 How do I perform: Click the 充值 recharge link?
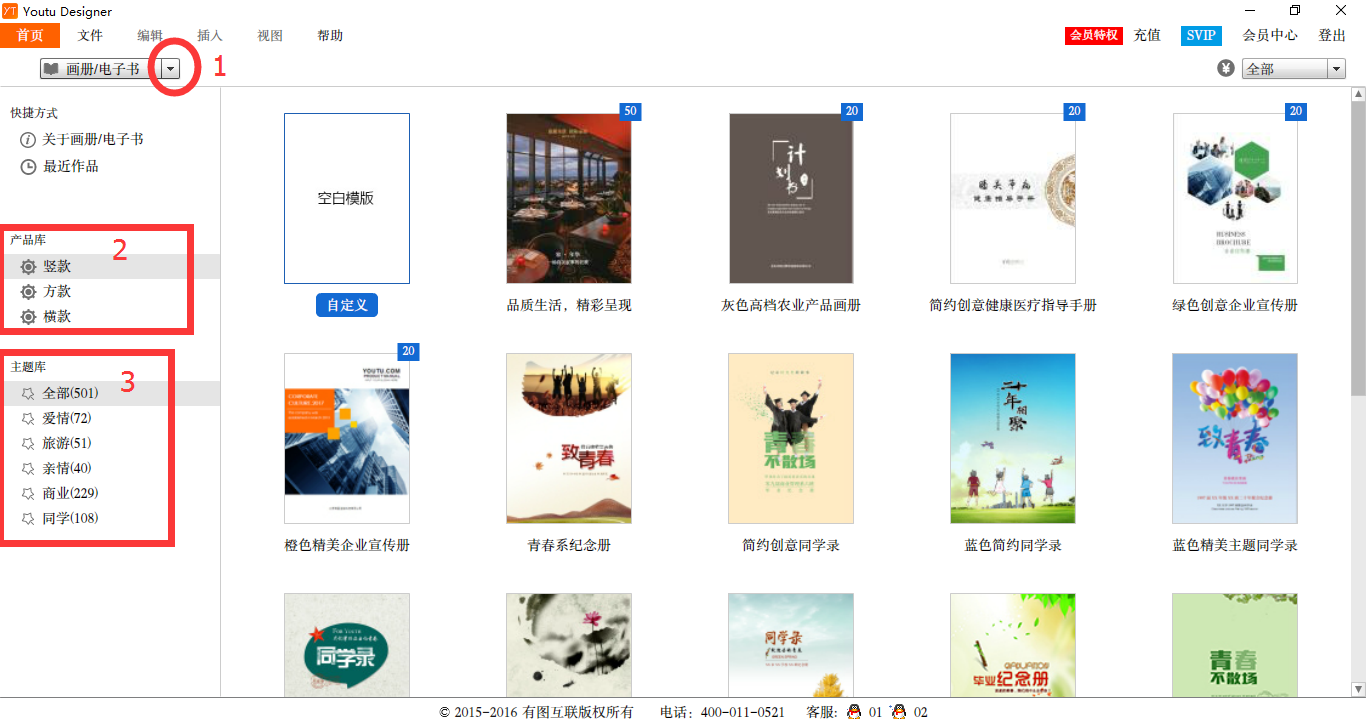[x=1147, y=35]
